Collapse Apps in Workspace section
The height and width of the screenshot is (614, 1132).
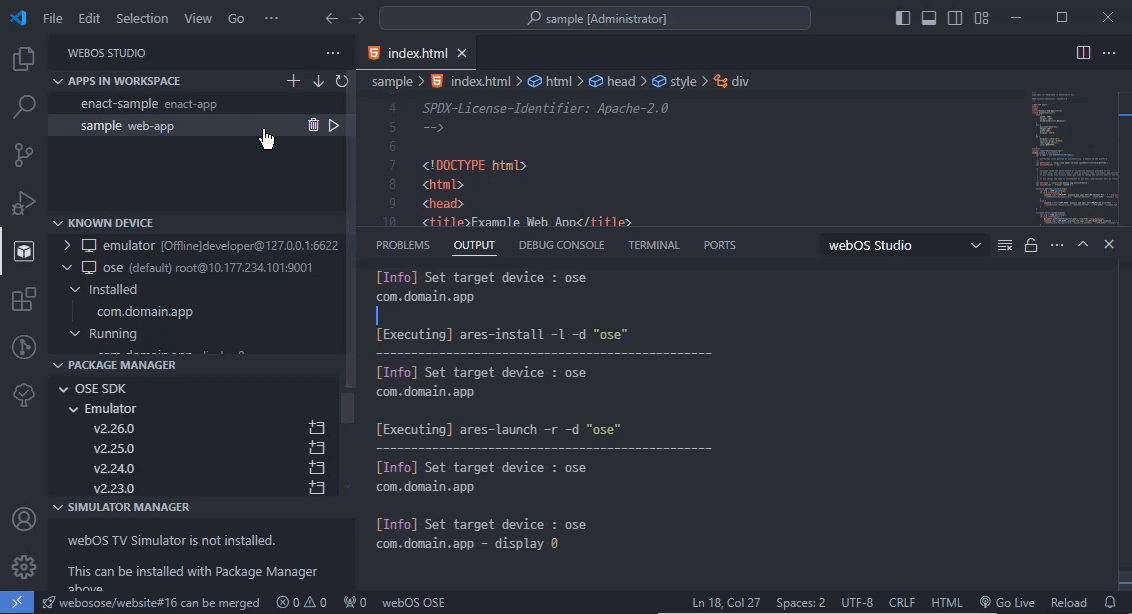pos(58,81)
